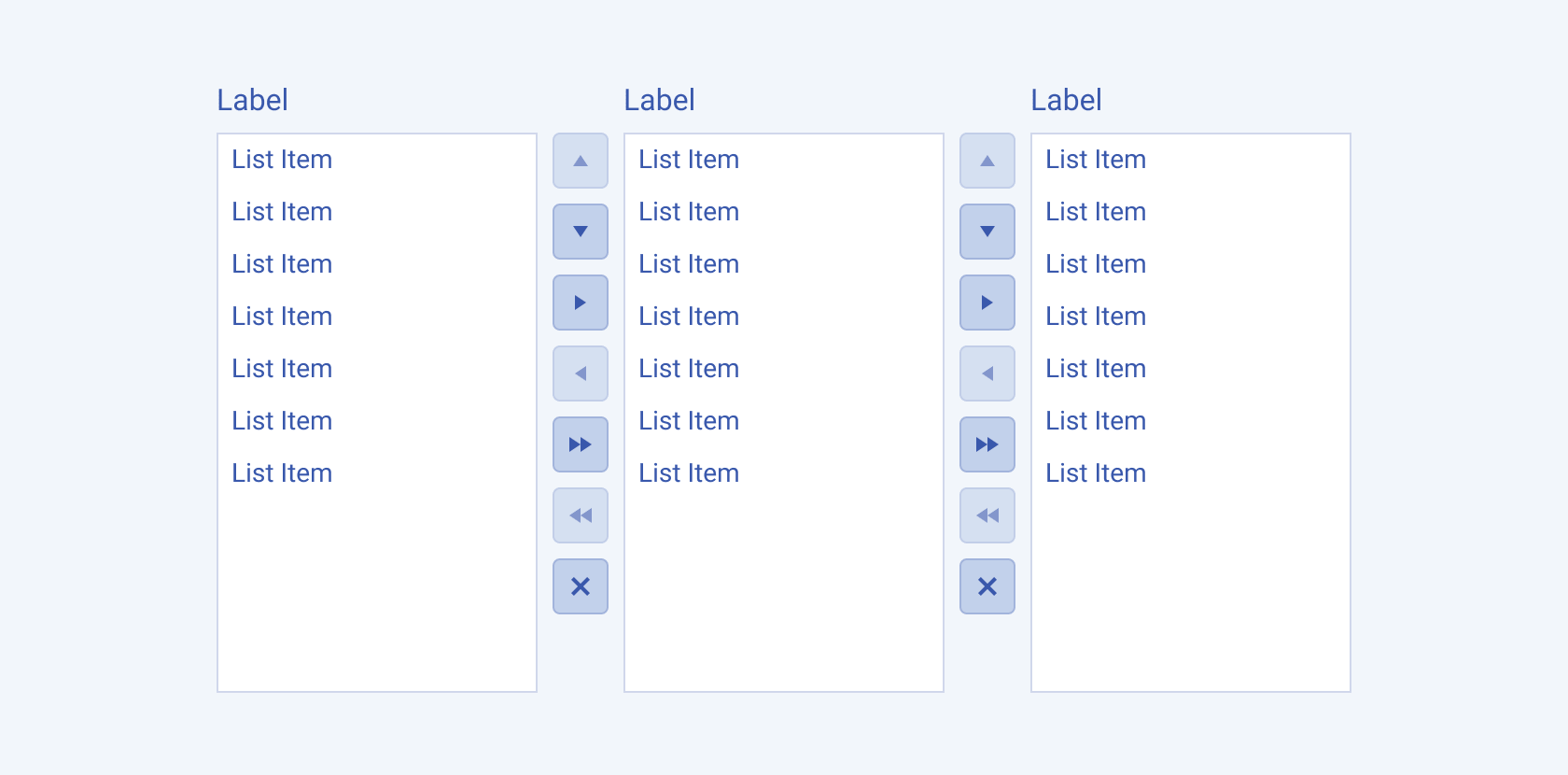The image size is (1568, 775).
Task: Select the last List Item in the middle list
Action: [689, 473]
